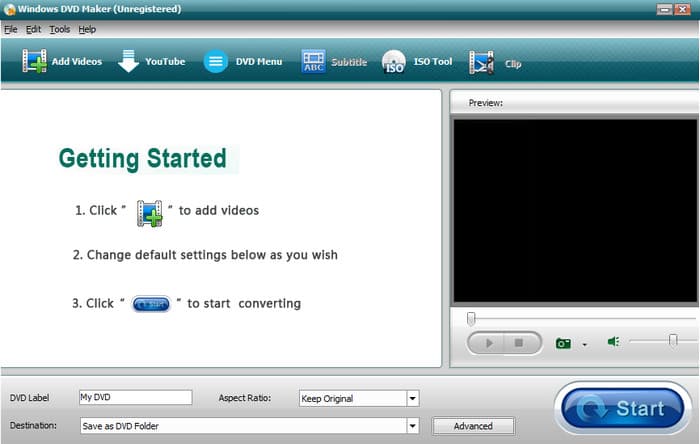Open the YouTube download tool

[x=128, y=62]
